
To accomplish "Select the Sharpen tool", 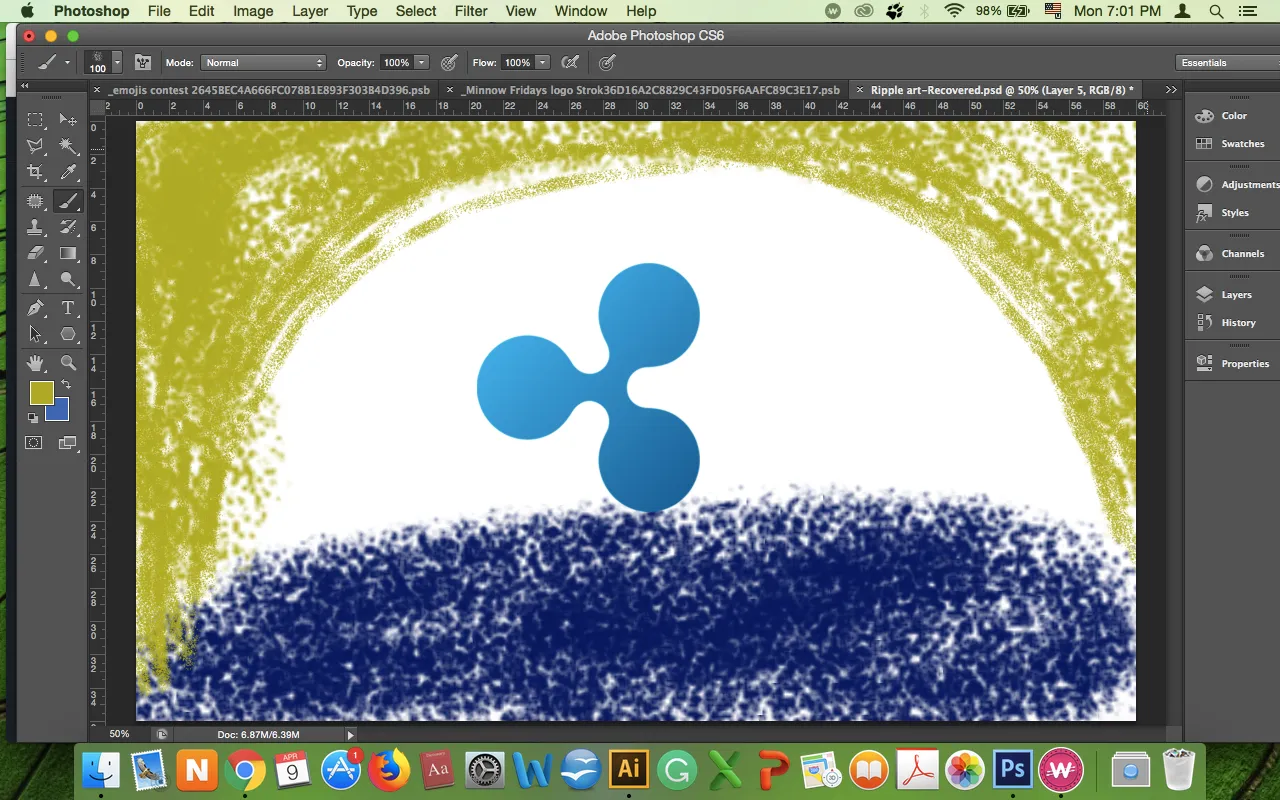I will 35,280.
